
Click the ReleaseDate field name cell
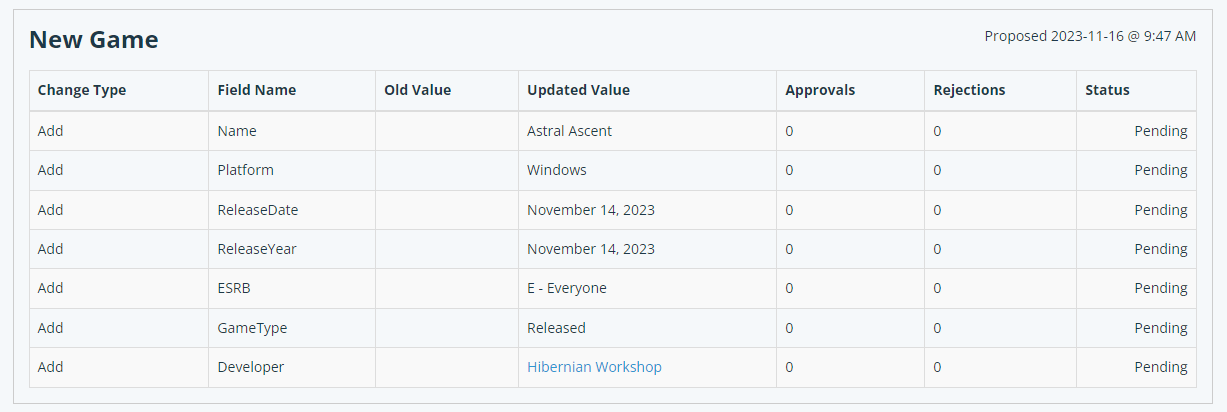(292, 210)
